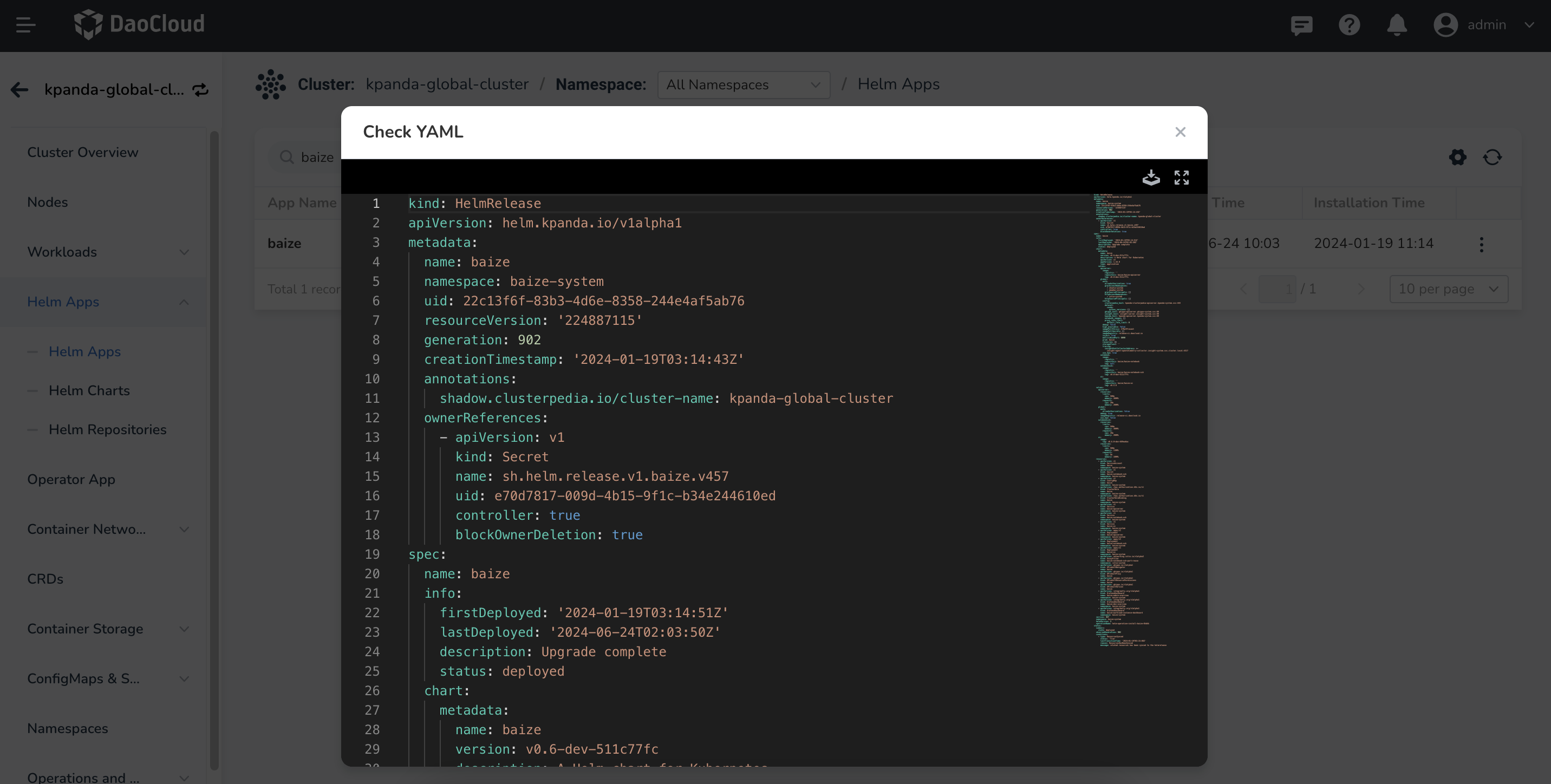Screen dimensions: 1551x784
Task: Select Helm Repositories in sidebar
Action: (107, 429)
